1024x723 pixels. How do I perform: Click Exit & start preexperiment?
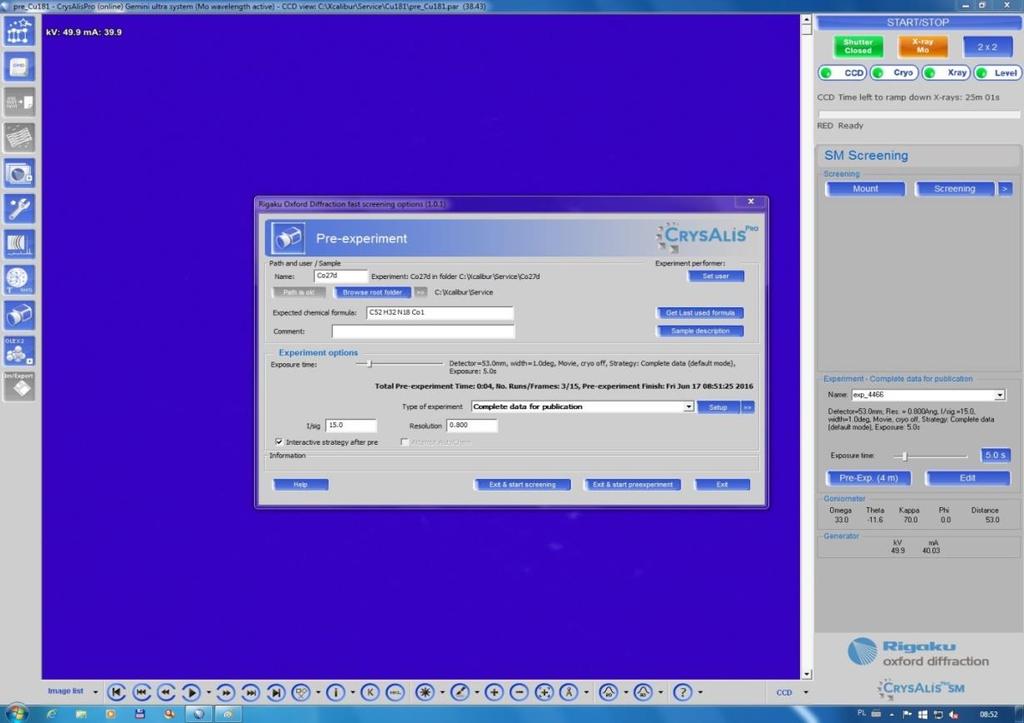632,485
